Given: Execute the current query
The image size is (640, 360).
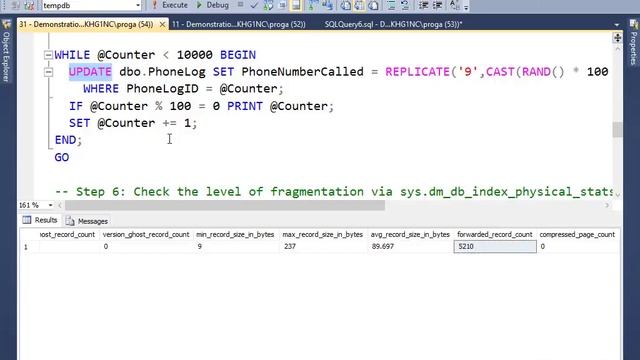Looking at the screenshot, I should point(170,5).
